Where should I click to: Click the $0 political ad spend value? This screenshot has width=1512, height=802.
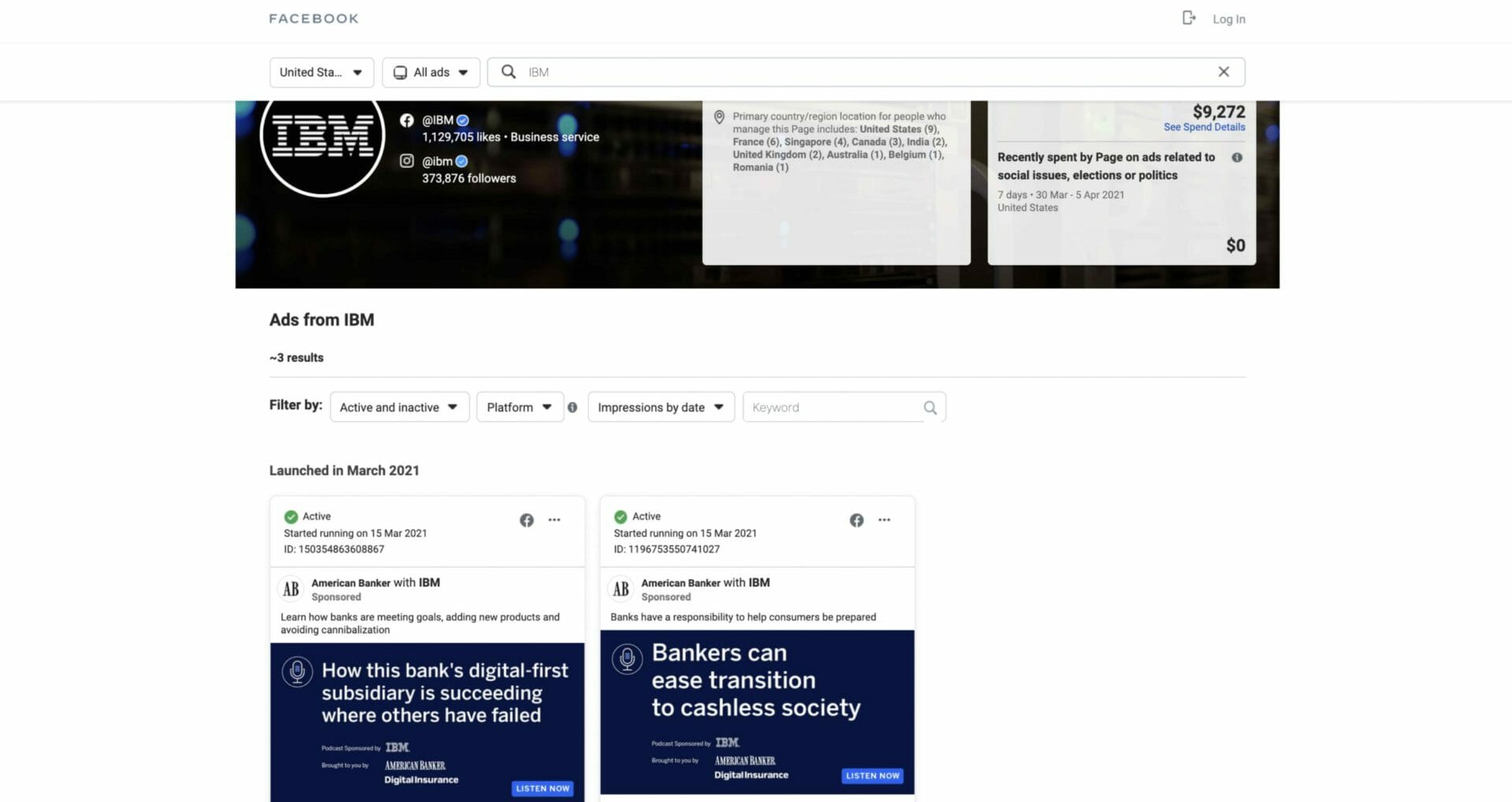[x=1236, y=246]
